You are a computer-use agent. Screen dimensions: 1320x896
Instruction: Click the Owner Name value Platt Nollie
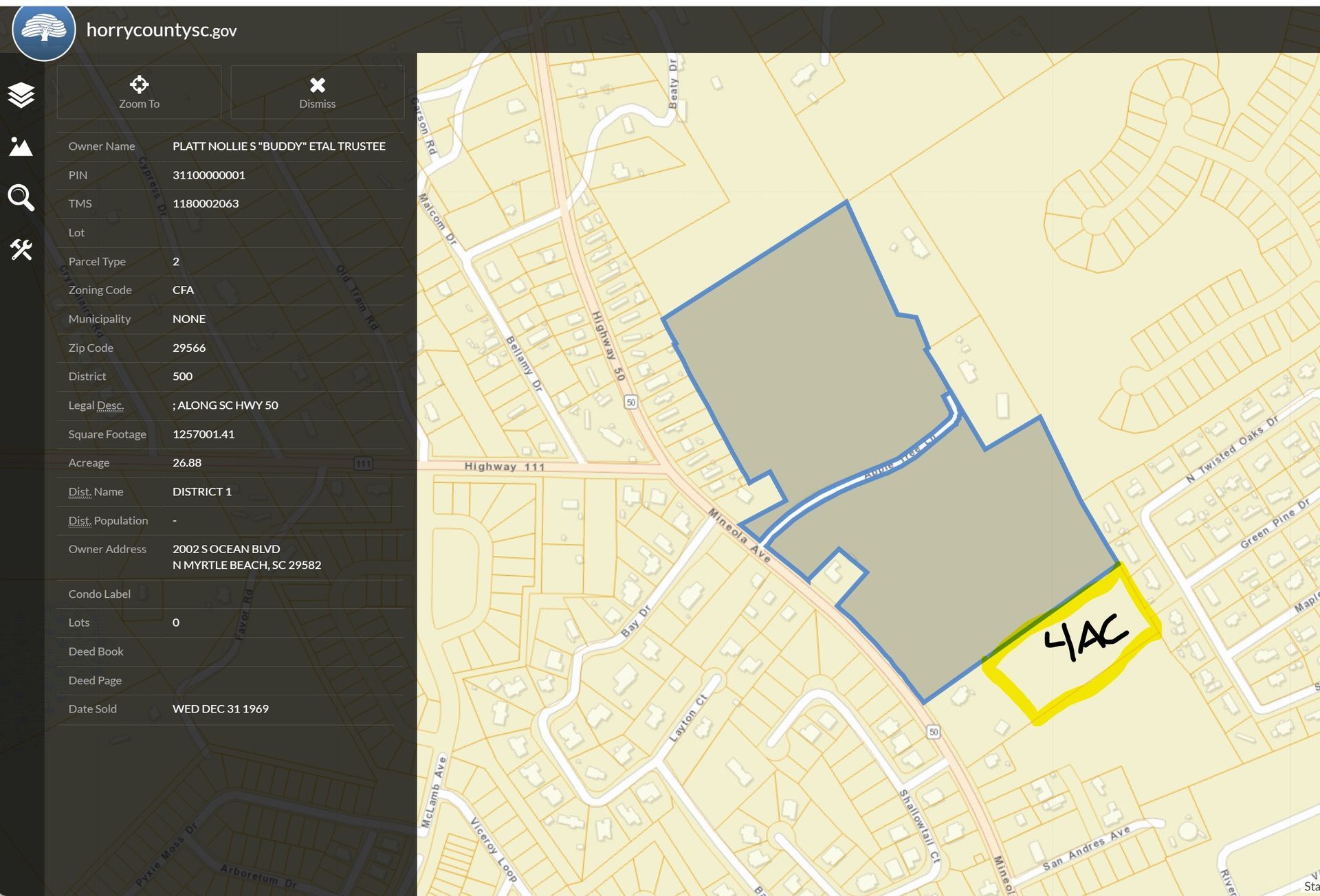point(278,146)
